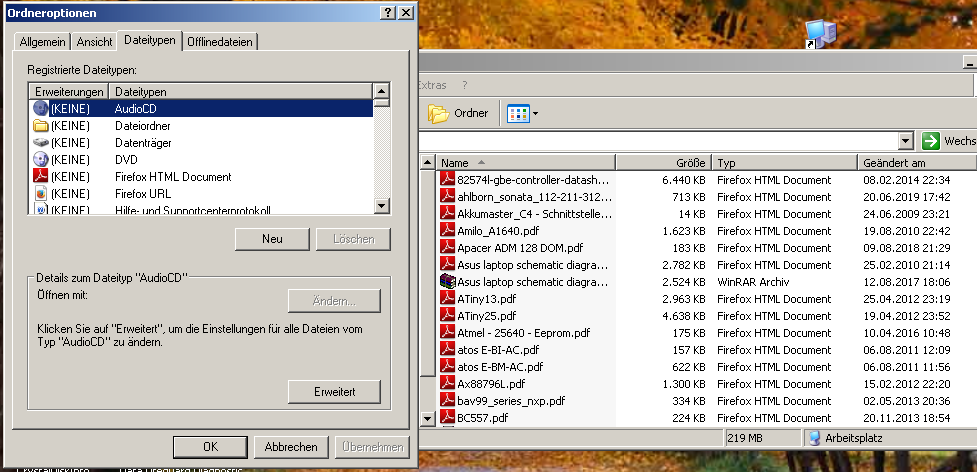Click the file type list scrollbar down arrow
This screenshot has height=472, width=977.
382,205
